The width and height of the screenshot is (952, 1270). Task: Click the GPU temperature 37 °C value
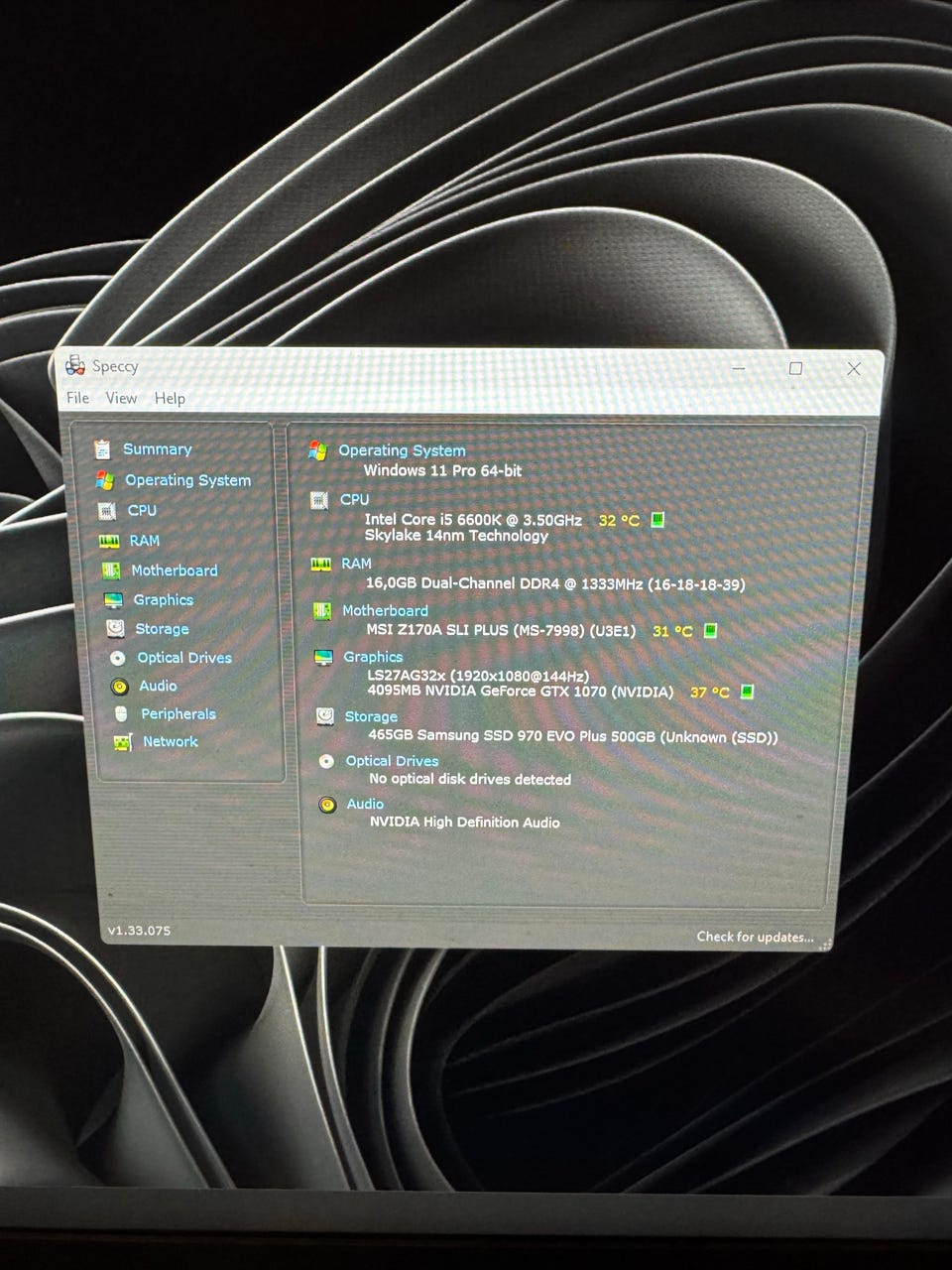710,692
